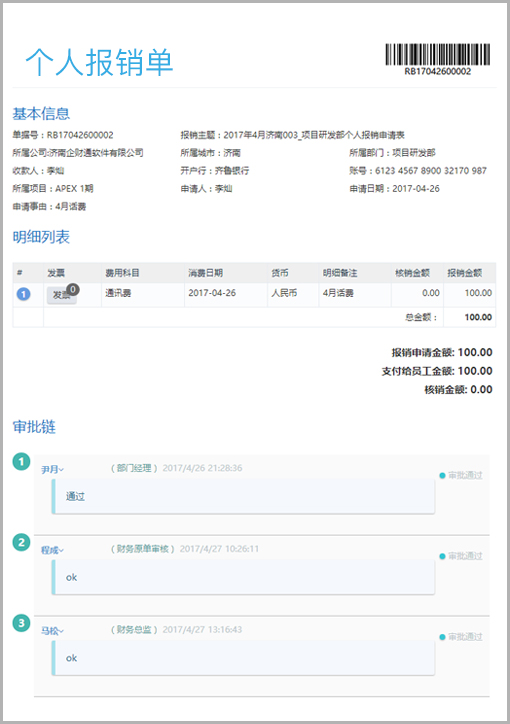Click the 审批通过 status dot for 尹月
The width and height of the screenshot is (510, 724).
(442, 476)
